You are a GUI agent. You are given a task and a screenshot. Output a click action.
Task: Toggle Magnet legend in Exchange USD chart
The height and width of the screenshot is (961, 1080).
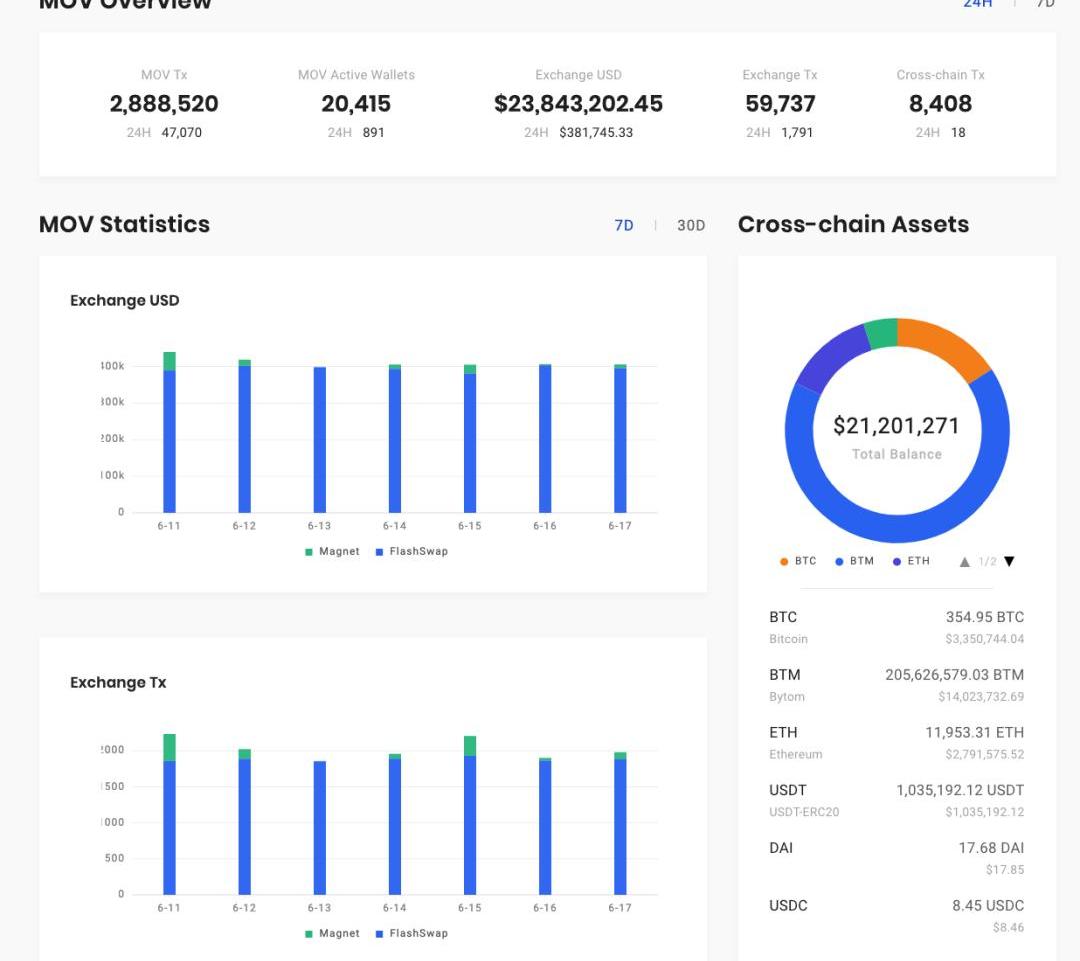coord(332,551)
